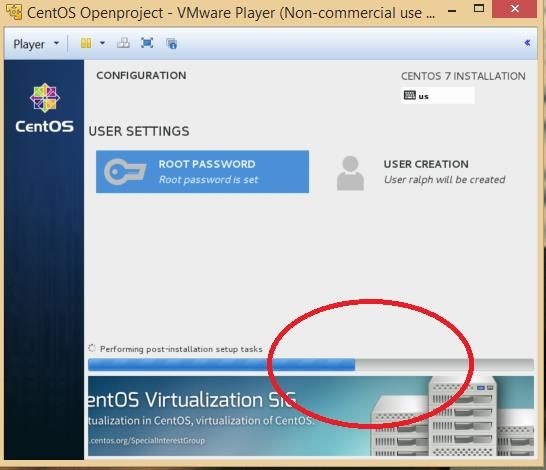Expand the power options dropdown arrow
Screen dimensions: 546x470
102,44
